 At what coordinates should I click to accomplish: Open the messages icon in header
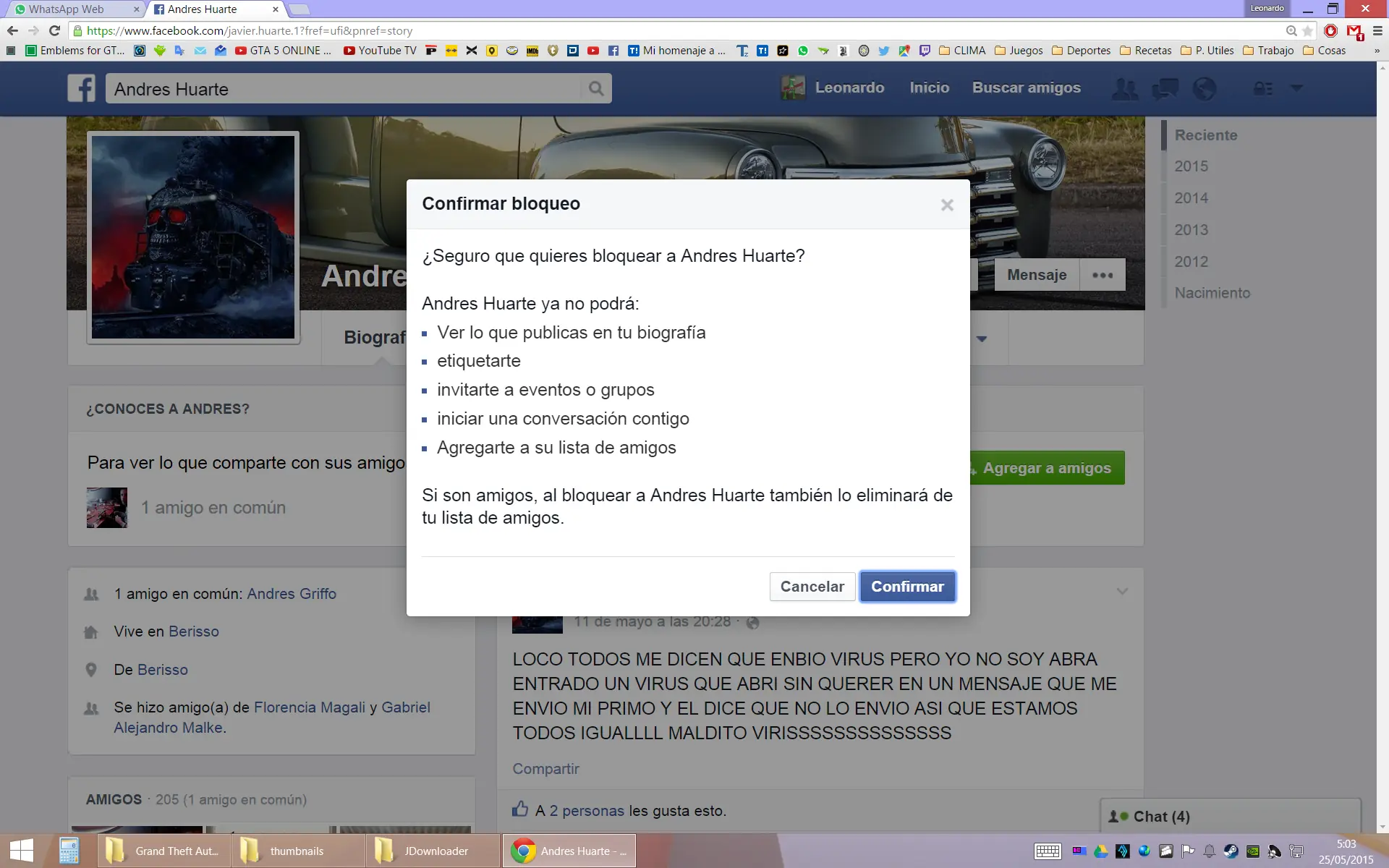tap(1164, 89)
